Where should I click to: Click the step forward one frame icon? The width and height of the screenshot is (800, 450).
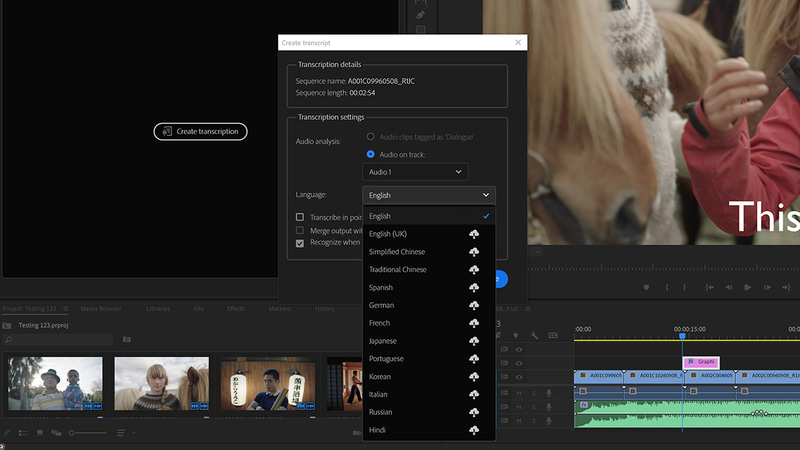tap(766, 288)
